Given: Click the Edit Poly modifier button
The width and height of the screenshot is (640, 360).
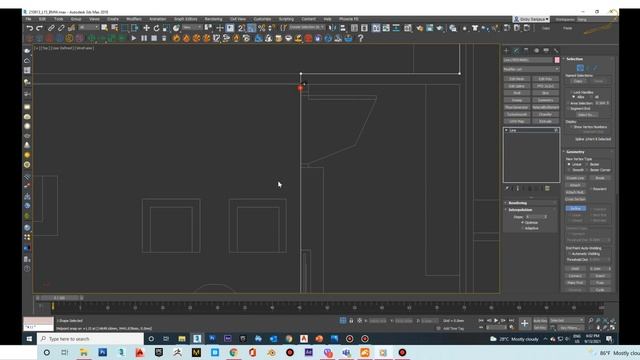Looking at the screenshot, I should click(x=545, y=79).
